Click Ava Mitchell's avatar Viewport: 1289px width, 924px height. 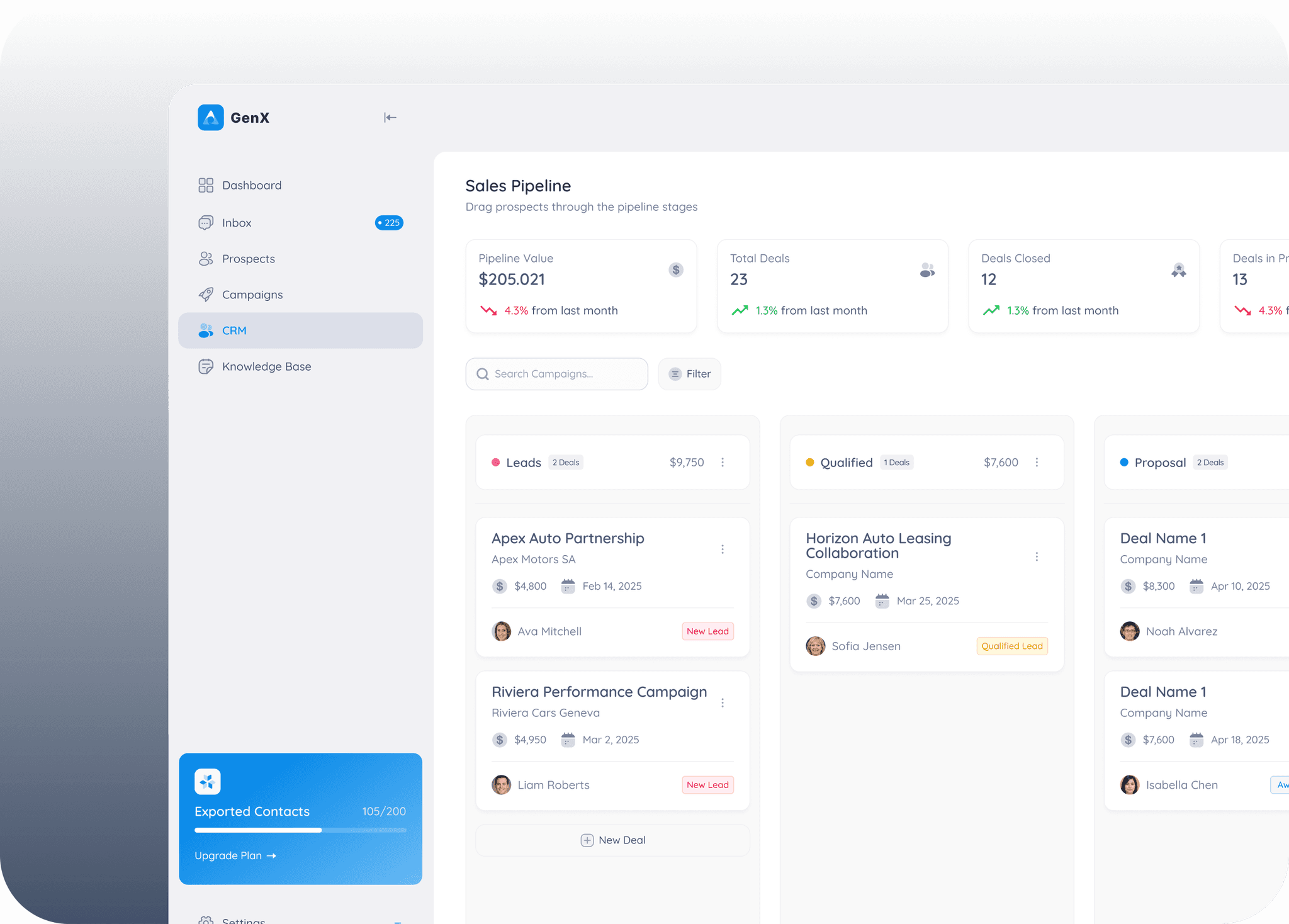click(501, 631)
